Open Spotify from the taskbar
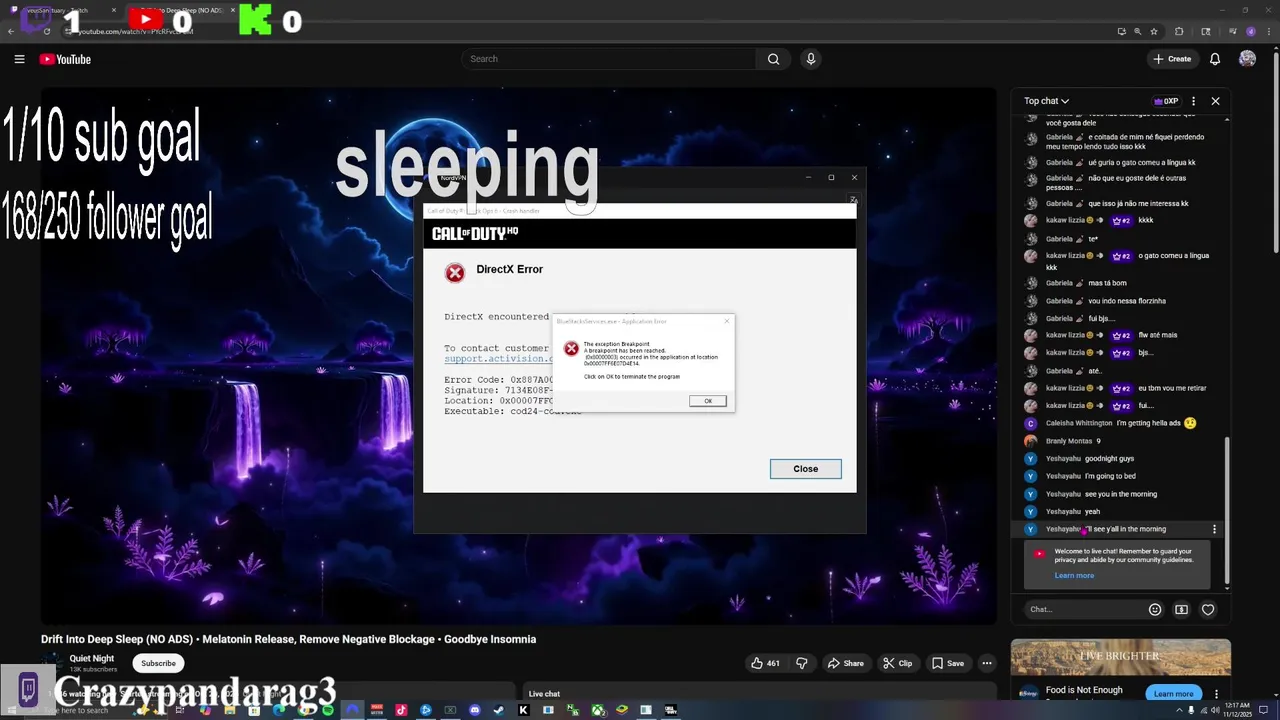1280x720 pixels. 327,710
